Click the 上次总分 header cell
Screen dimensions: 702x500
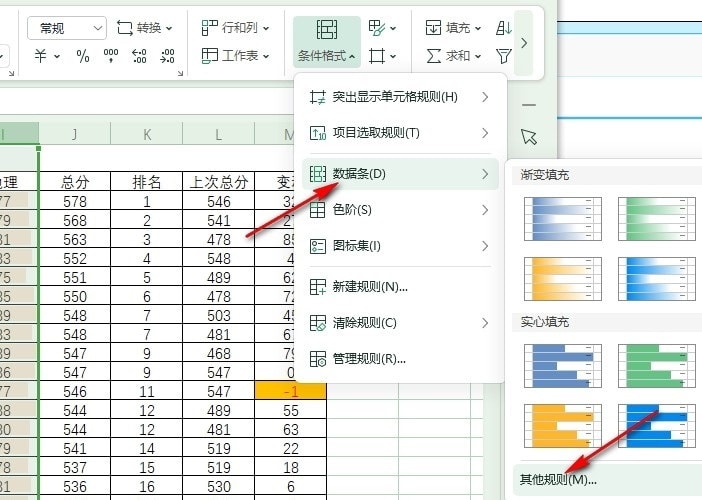218,182
